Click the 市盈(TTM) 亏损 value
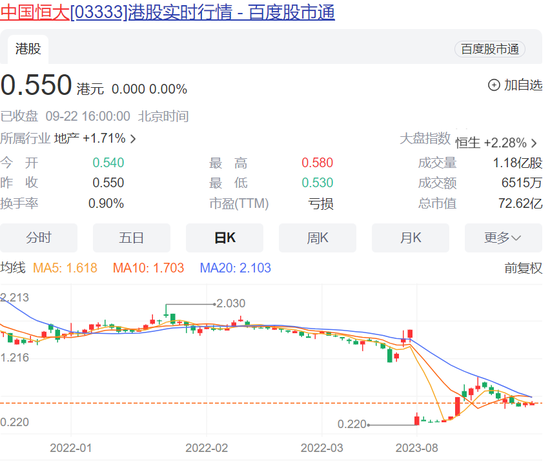The width and height of the screenshot is (550, 461). (x=321, y=203)
